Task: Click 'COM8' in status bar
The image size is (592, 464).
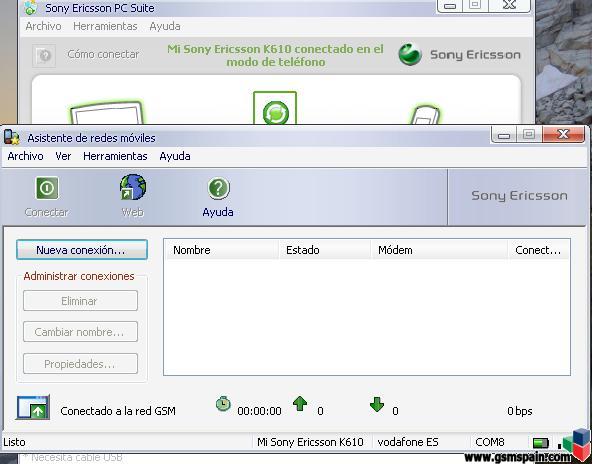Action: [x=490, y=442]
